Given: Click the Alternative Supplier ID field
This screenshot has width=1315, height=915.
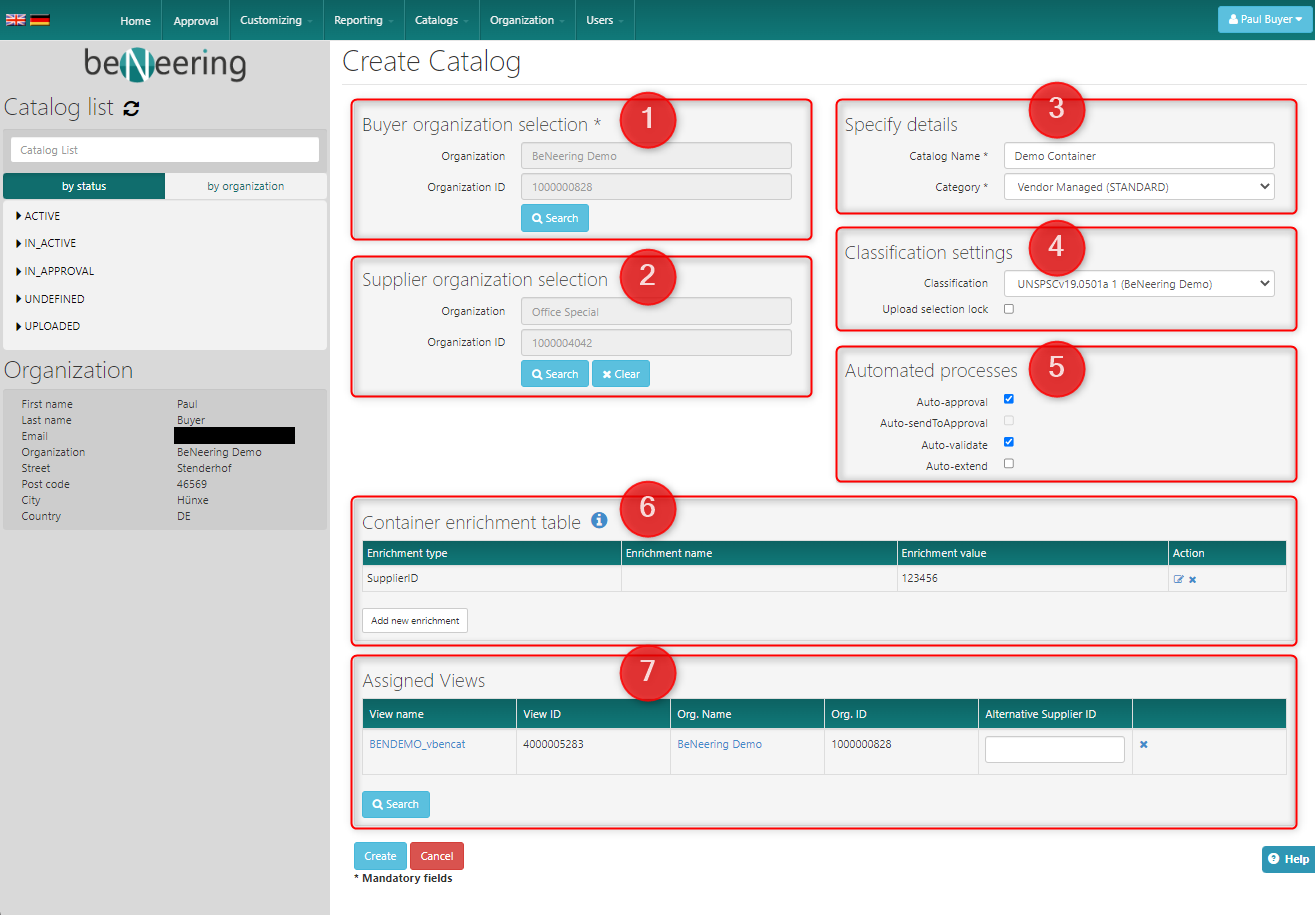Looking at the screenshot, I should click(x=1054, y=749).
